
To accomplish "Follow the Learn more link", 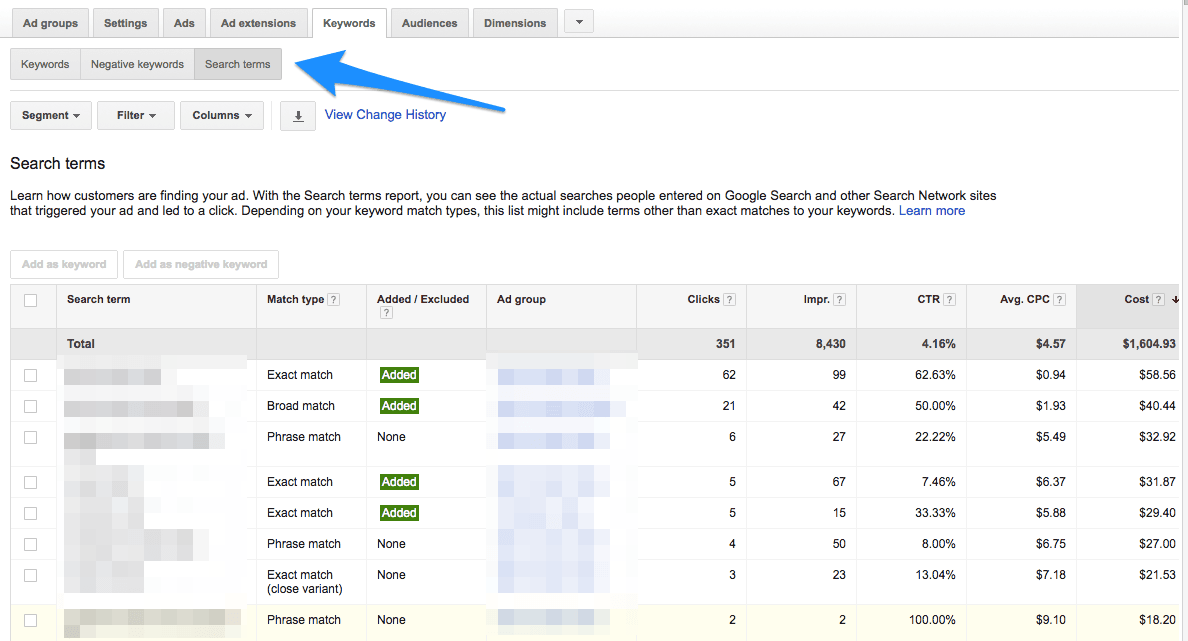I will [932, 211].
